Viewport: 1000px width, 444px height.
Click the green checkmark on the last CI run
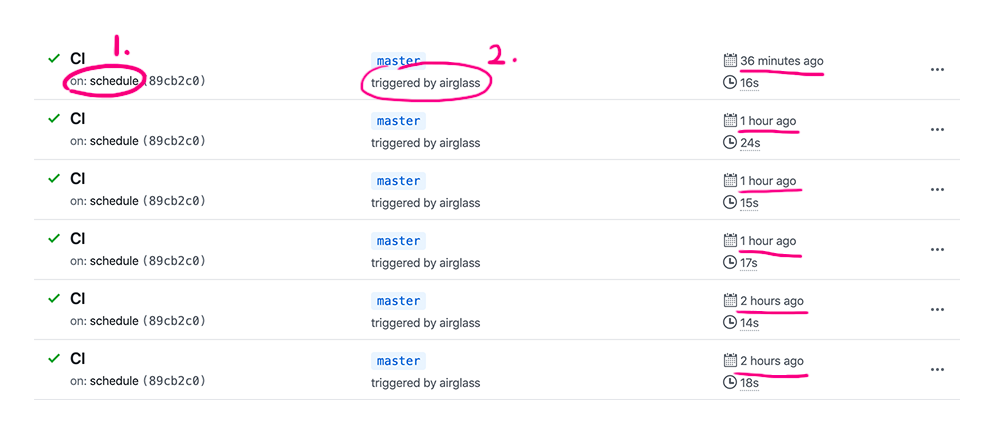coord(54,359)
